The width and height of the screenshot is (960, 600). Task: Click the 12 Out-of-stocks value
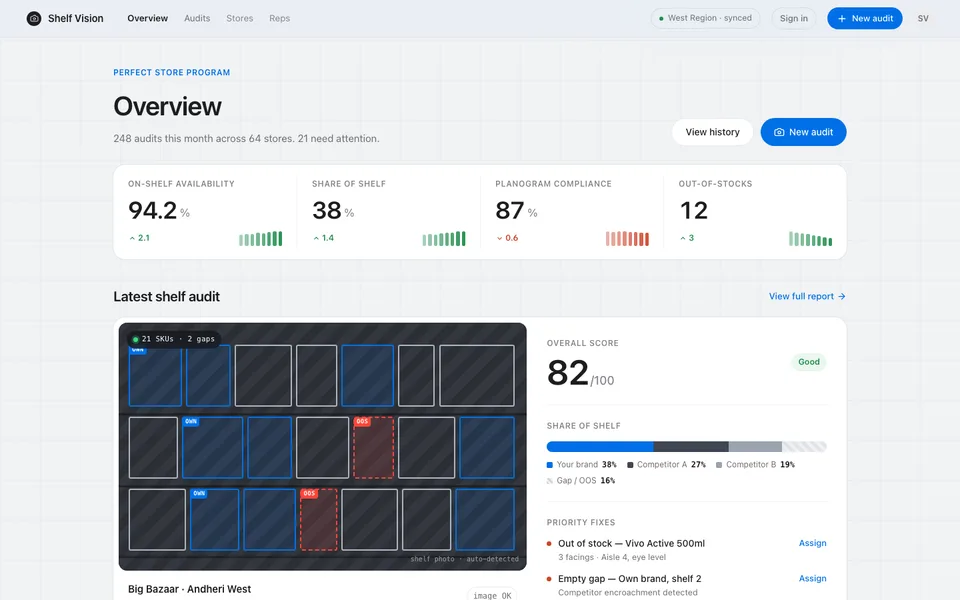coord(694,211)
